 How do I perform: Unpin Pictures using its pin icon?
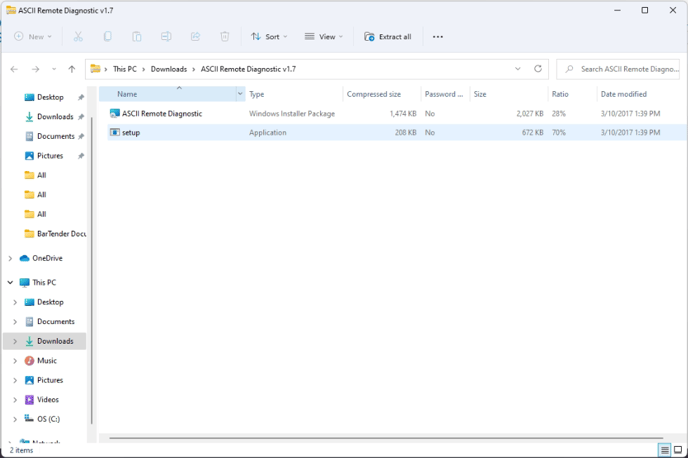tap(81, 156)
